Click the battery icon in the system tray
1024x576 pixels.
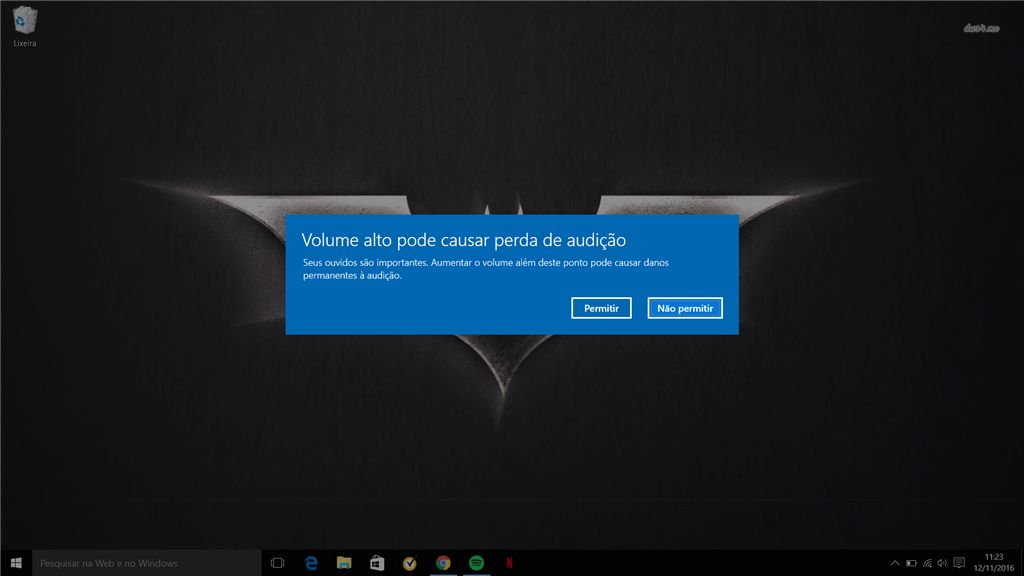point(911,563)
